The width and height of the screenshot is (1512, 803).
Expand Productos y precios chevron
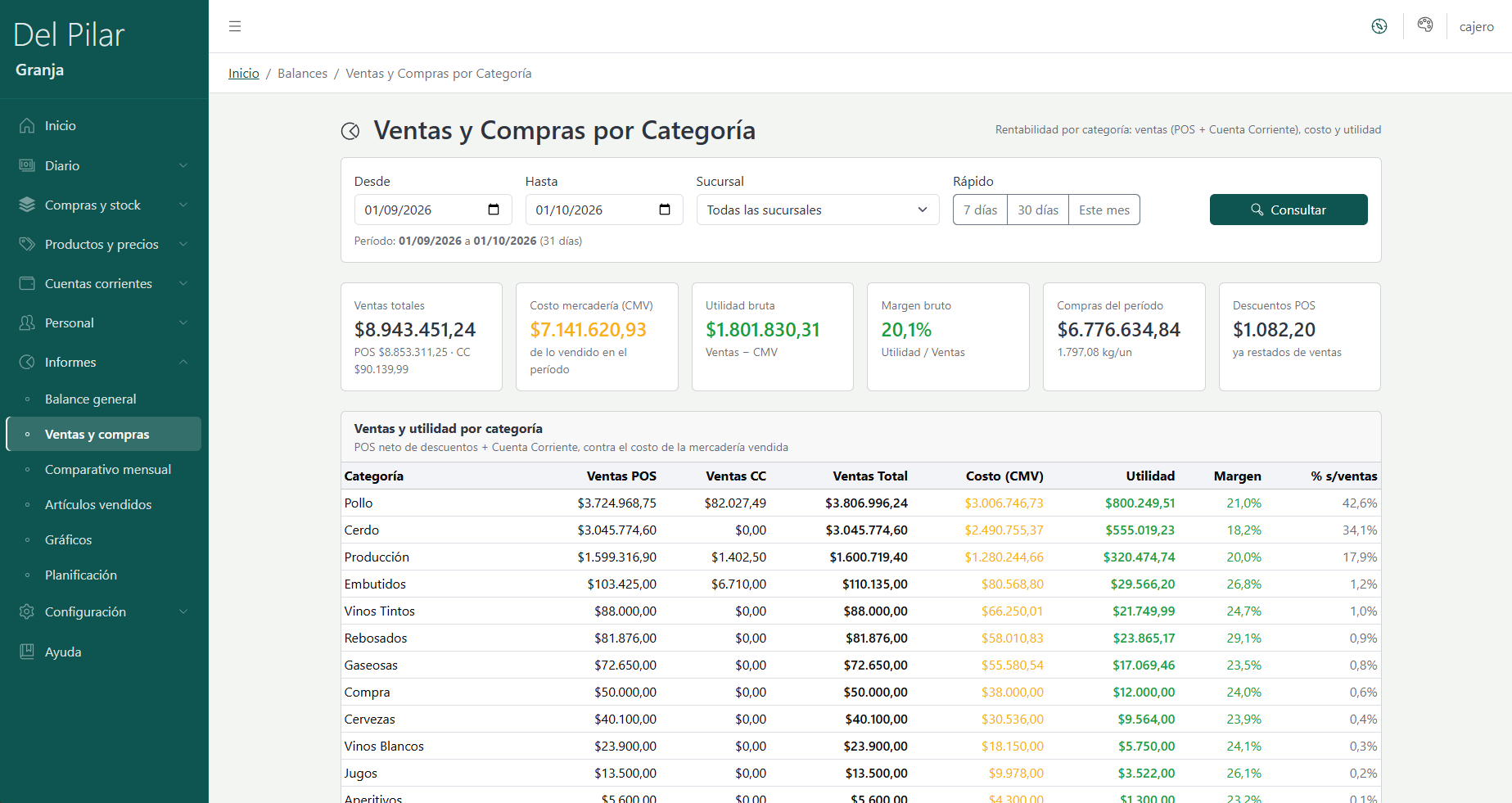click(x=183, y=244)
